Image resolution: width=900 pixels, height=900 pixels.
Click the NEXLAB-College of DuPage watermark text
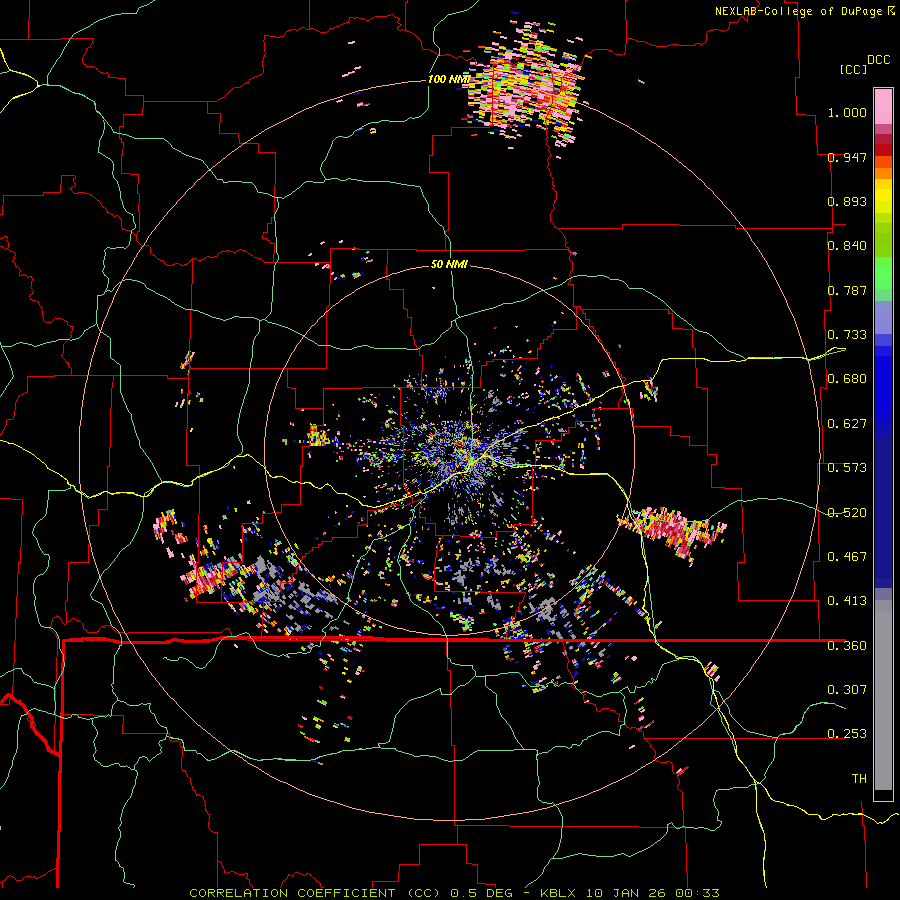click(x=804, y=11)
